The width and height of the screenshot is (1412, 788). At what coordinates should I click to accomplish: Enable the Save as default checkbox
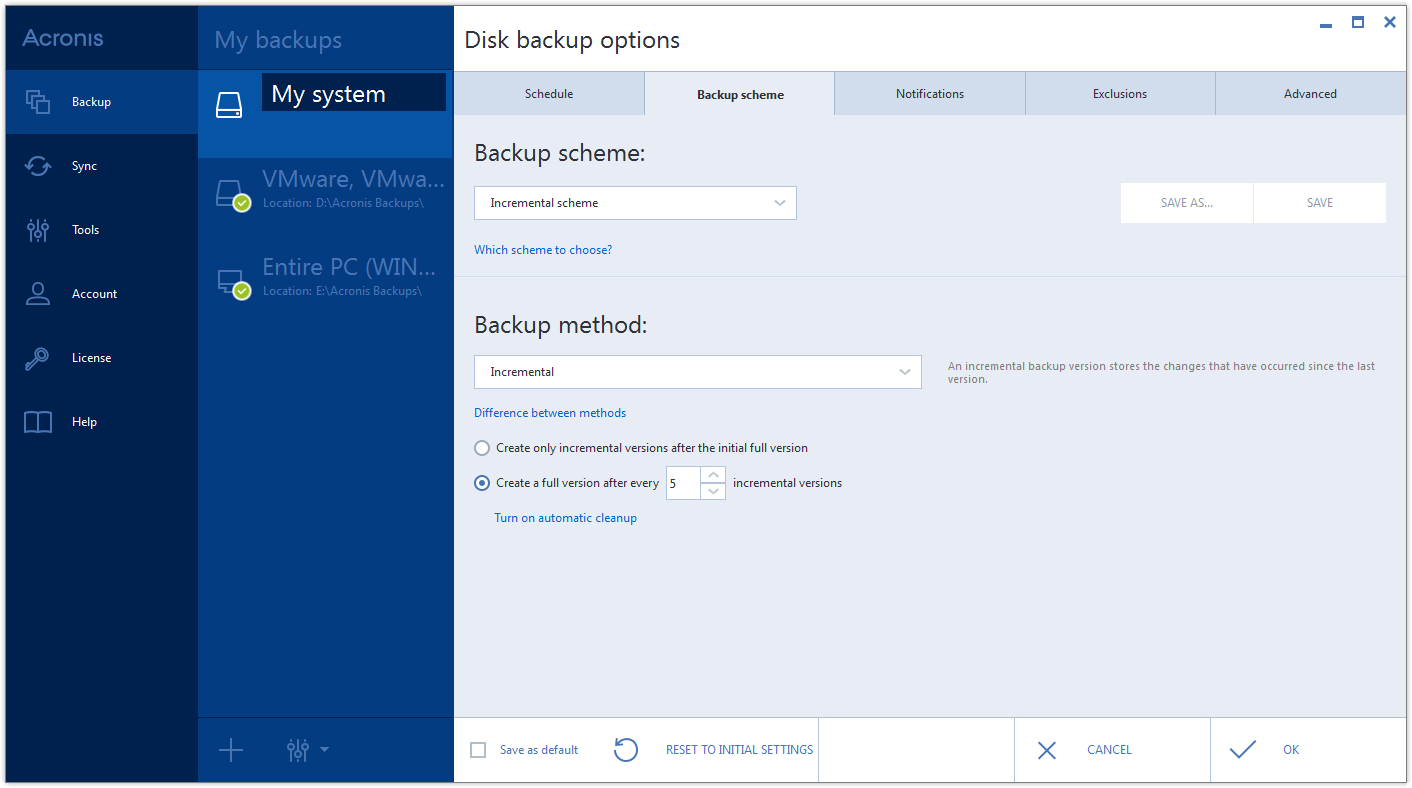coord(478,750)
